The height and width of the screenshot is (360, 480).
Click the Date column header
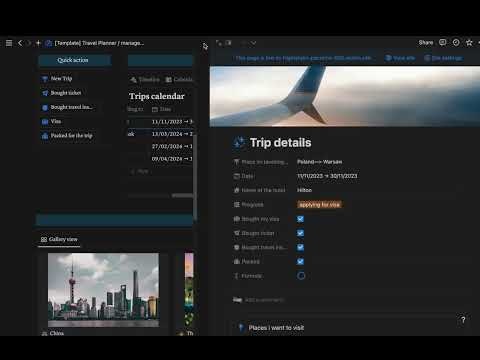[161, 109]
